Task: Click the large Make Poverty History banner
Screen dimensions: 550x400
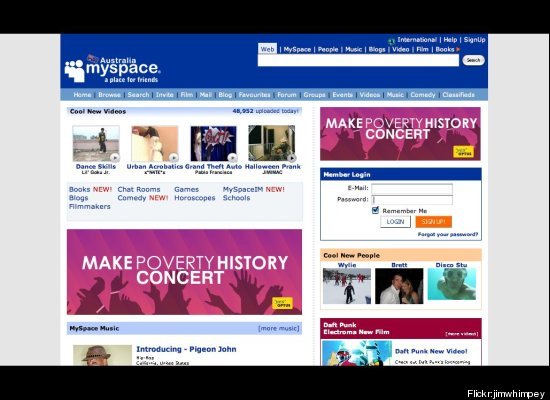Action: tap(184, 272)
